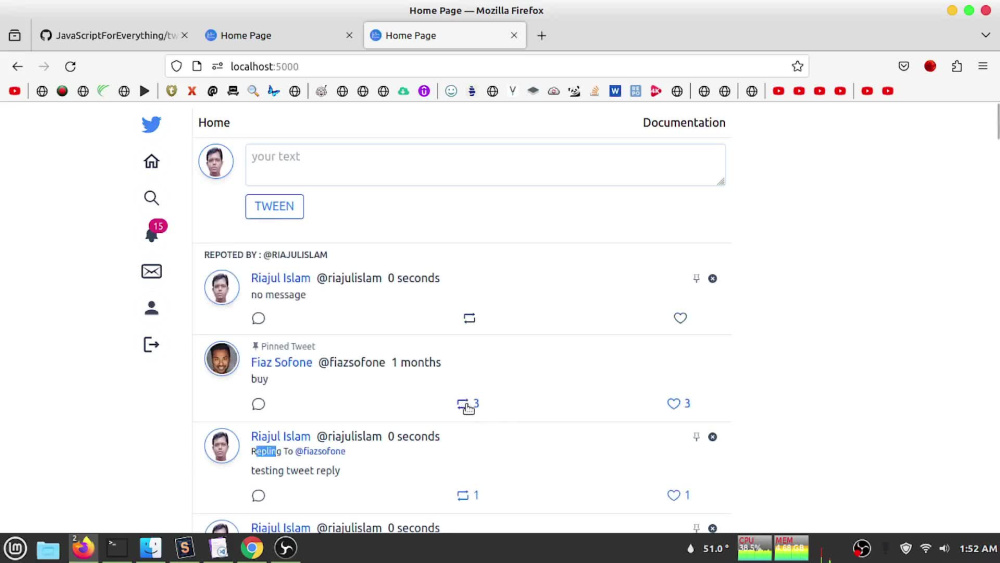Open Fiaz Sofone profile name link
The width and height of the screenshot is (1000, 563).
(281, 362)
